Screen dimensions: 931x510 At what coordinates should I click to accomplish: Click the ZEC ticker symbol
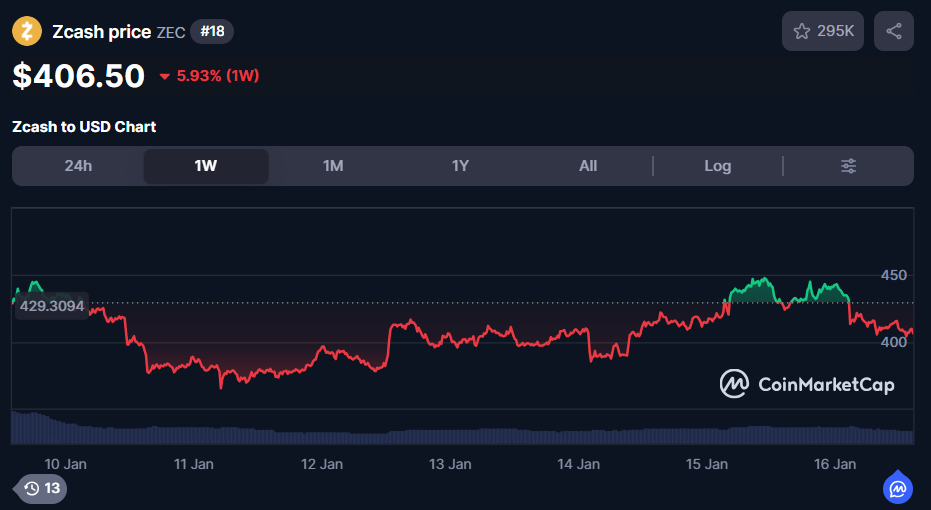tap(171, 32)
